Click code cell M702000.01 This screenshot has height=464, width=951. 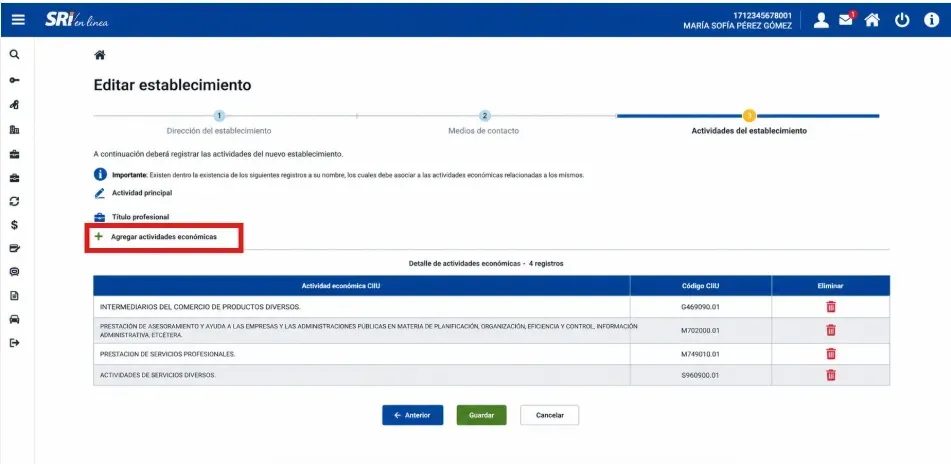point(700,331)
